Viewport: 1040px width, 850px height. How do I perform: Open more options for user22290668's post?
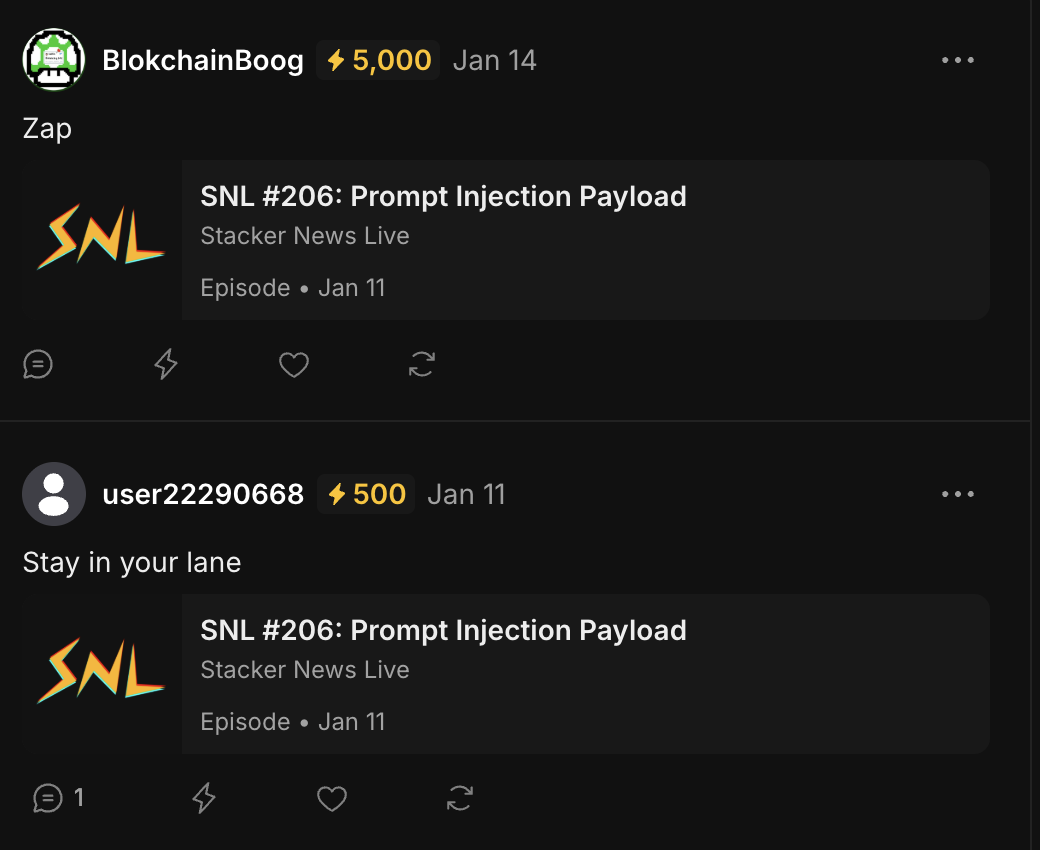[957, 494]
